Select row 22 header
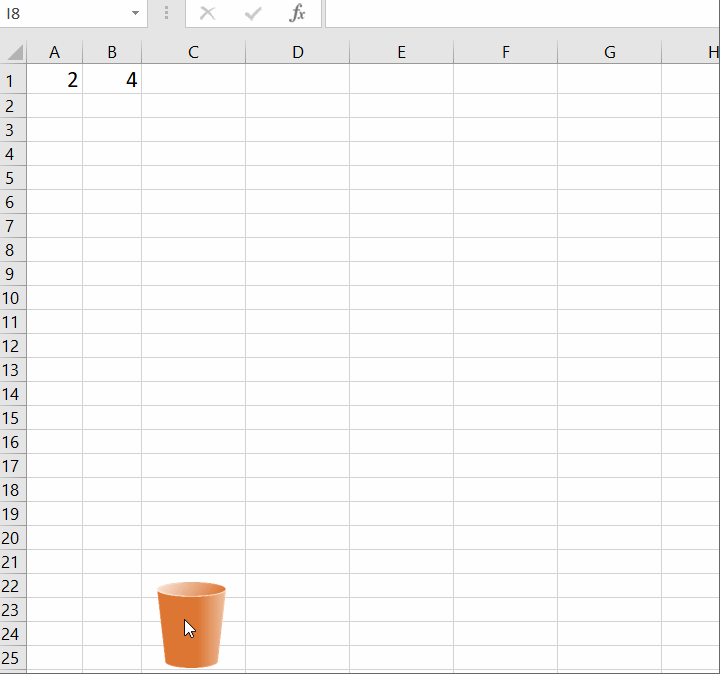This screenshot has height=674, width=720. point(12,586)
